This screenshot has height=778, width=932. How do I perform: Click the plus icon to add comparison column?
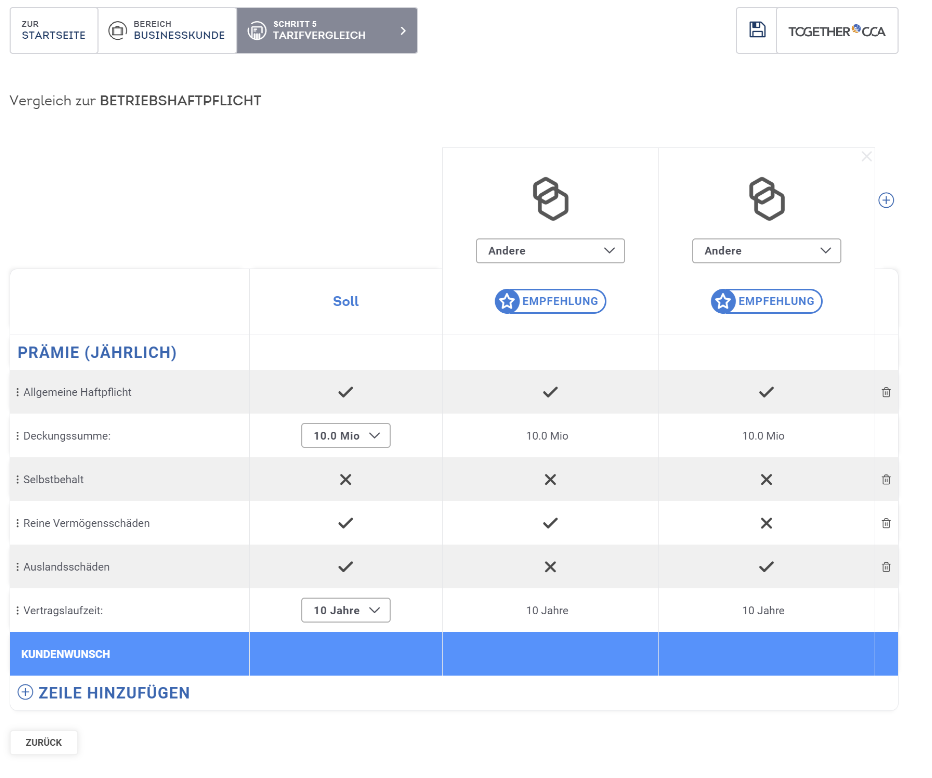(x=886, y=200)
